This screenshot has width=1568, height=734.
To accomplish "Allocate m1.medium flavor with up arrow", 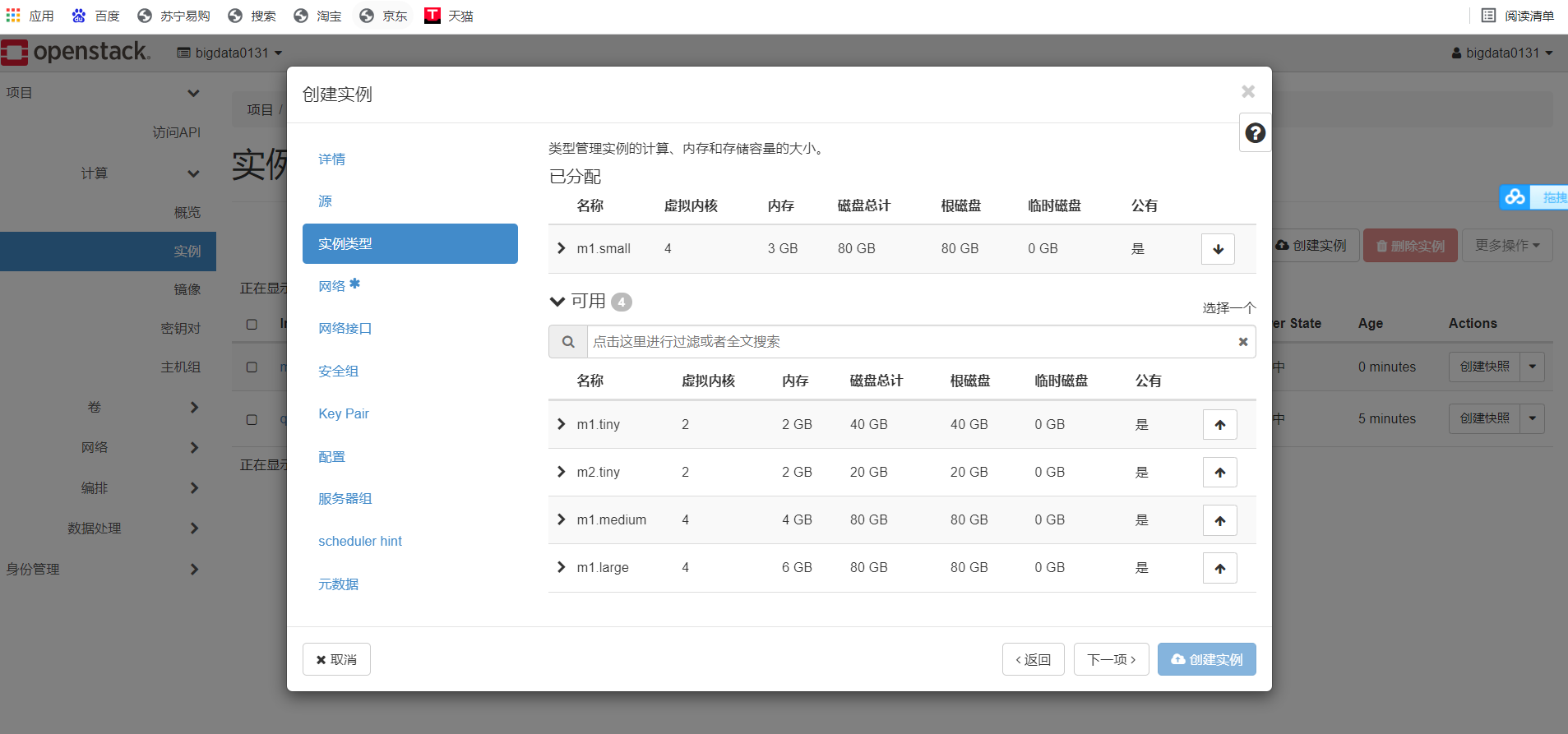I will (1219, 520).
